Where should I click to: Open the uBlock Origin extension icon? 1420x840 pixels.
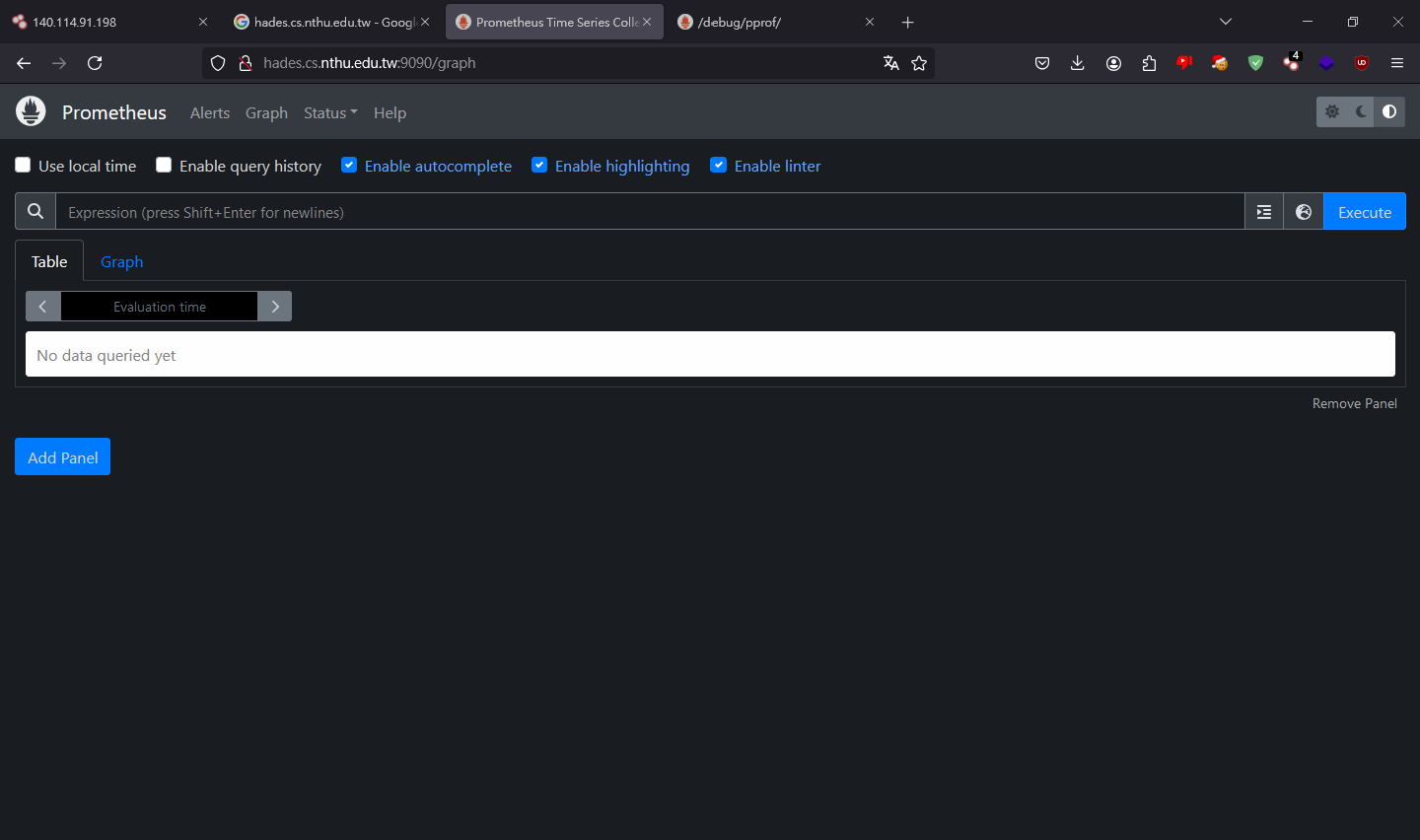click(x=1362, y=63)
